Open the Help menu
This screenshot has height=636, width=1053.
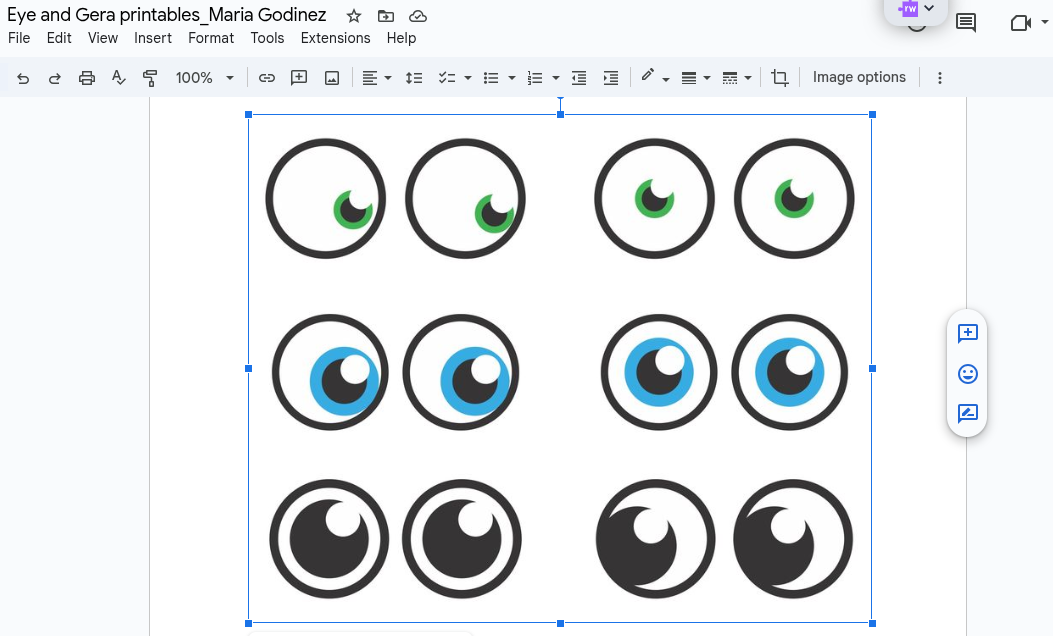(401, 38)
